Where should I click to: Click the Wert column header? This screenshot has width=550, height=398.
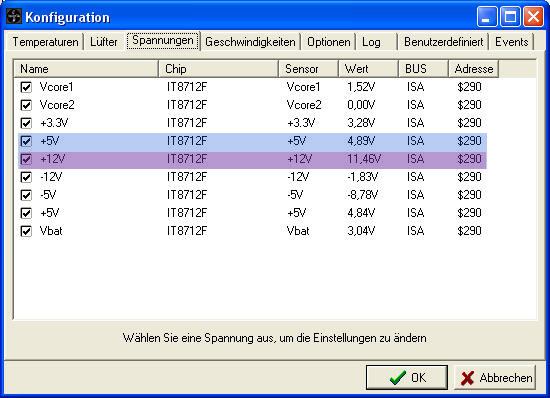(x=369, y=69)
